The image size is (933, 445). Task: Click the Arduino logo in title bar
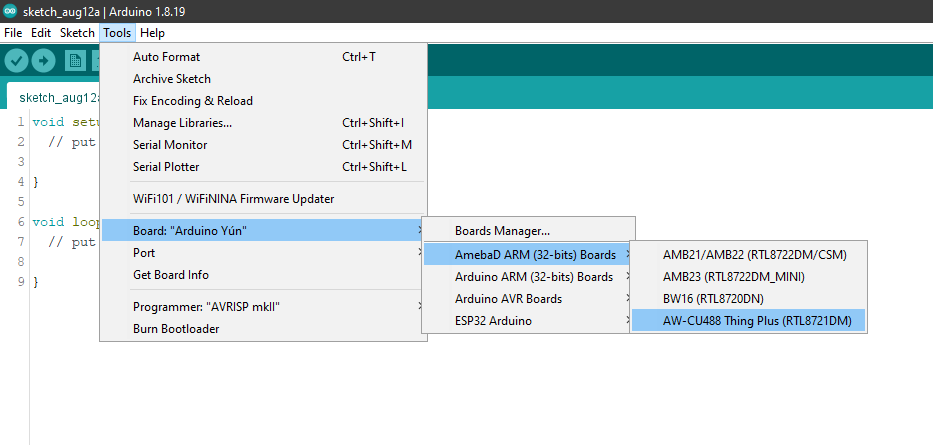[10, 12]
